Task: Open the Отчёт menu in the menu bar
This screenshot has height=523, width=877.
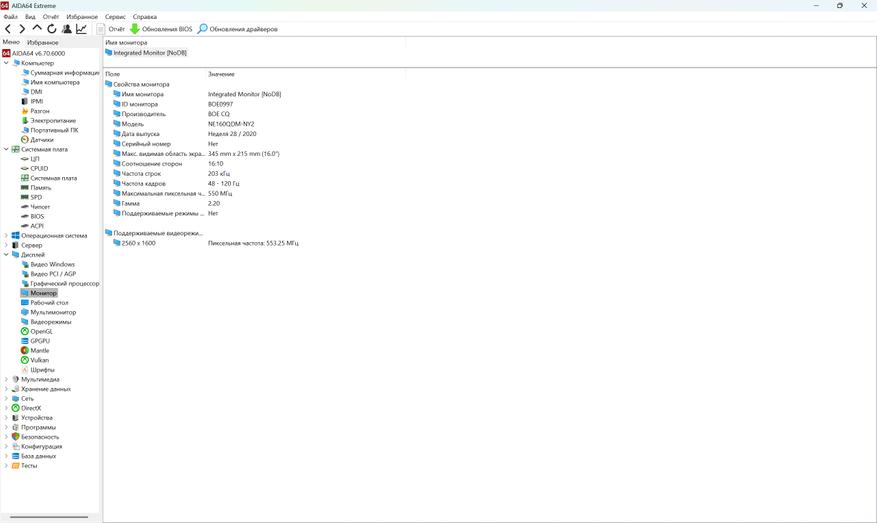Action: click(x=50, y=17)
